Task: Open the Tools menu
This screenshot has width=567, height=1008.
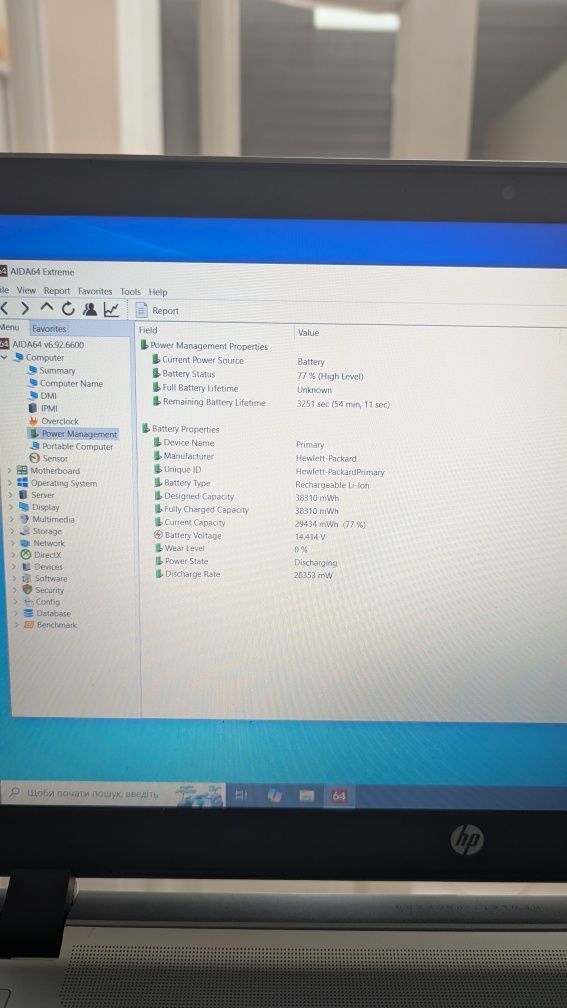Action: click(130, 291)
